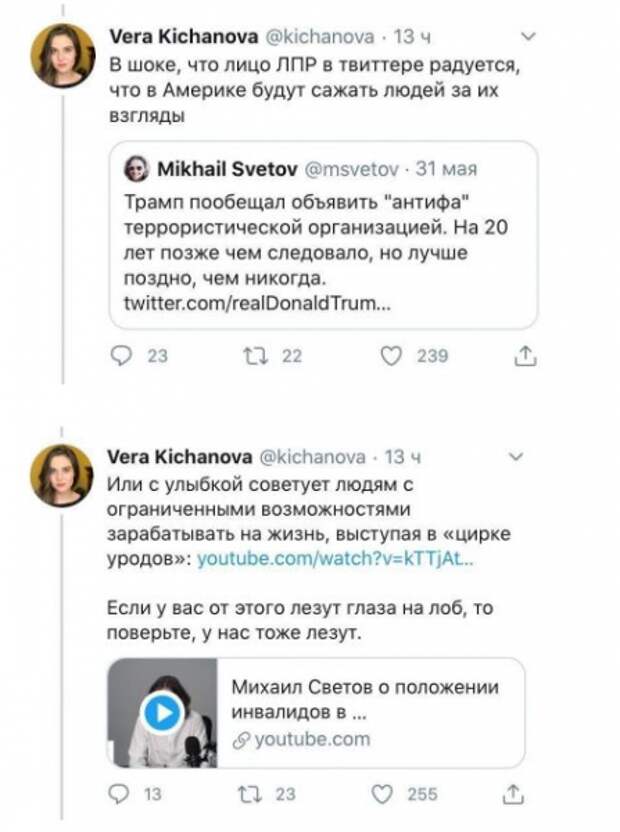The height and width of the screenshot is (832, 620).
Task: Like the second tweet with 255 likes
Action: [x=382, y=794]
